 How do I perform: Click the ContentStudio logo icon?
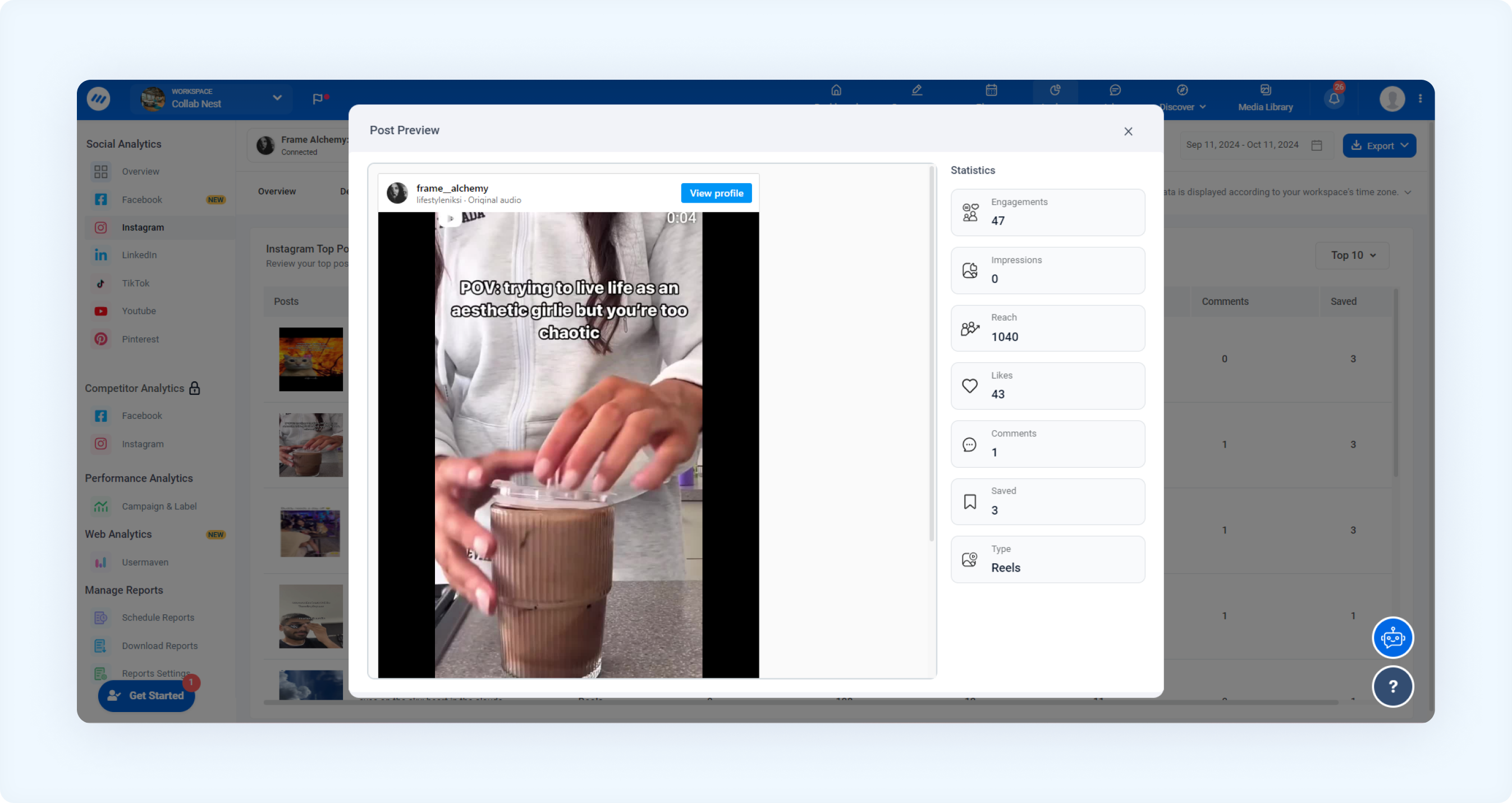coord(99,98)
